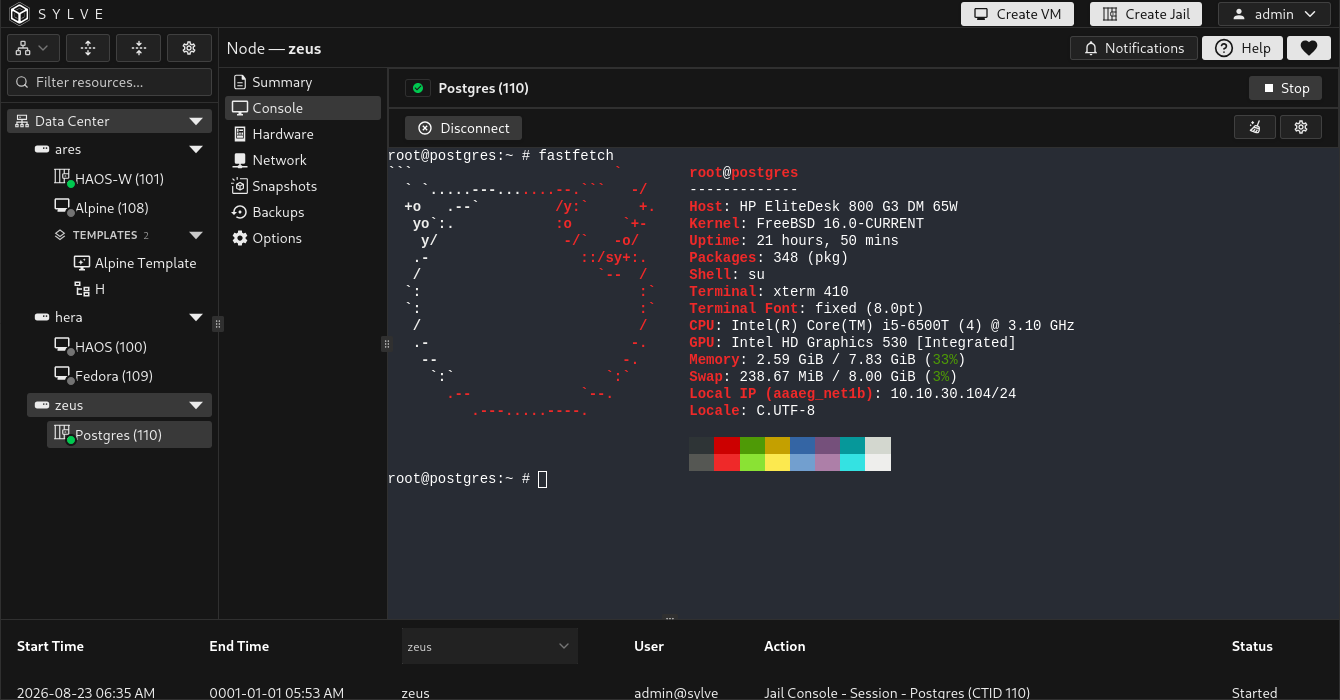The image size is (1340, 700).
Task: Collapse the ares node
Action: tap(196, 149)
